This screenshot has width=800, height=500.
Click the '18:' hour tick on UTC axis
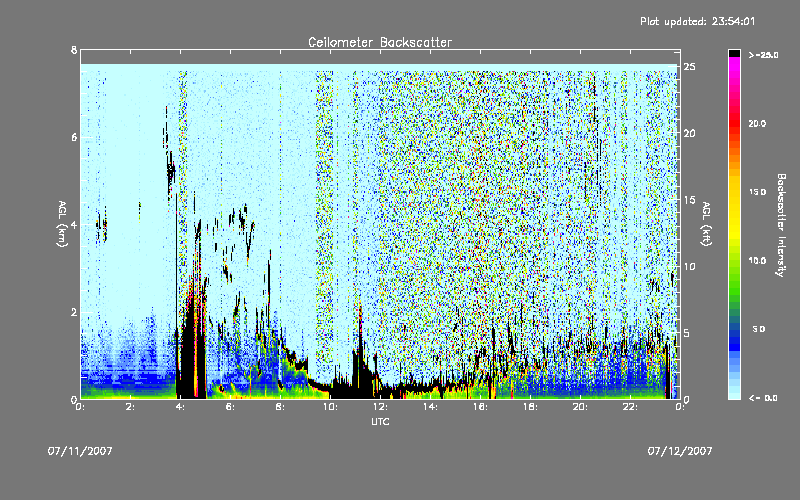point(531,407)
